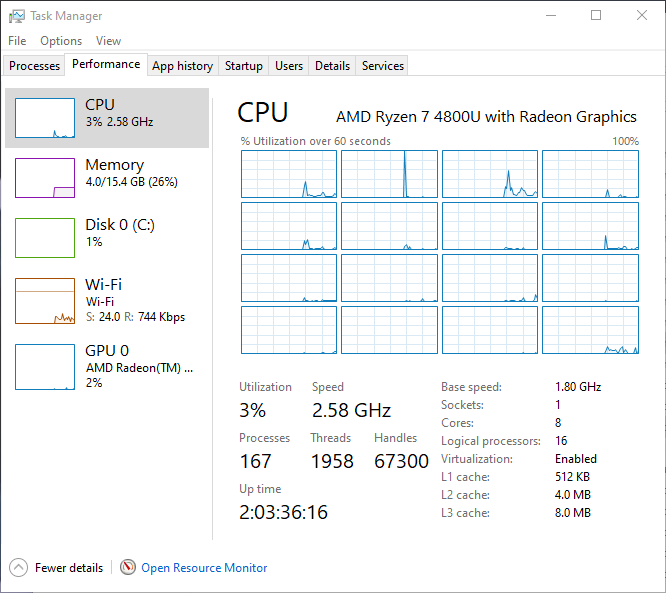Open the View menu
The image size is (666, 593).
coord(108,41)
